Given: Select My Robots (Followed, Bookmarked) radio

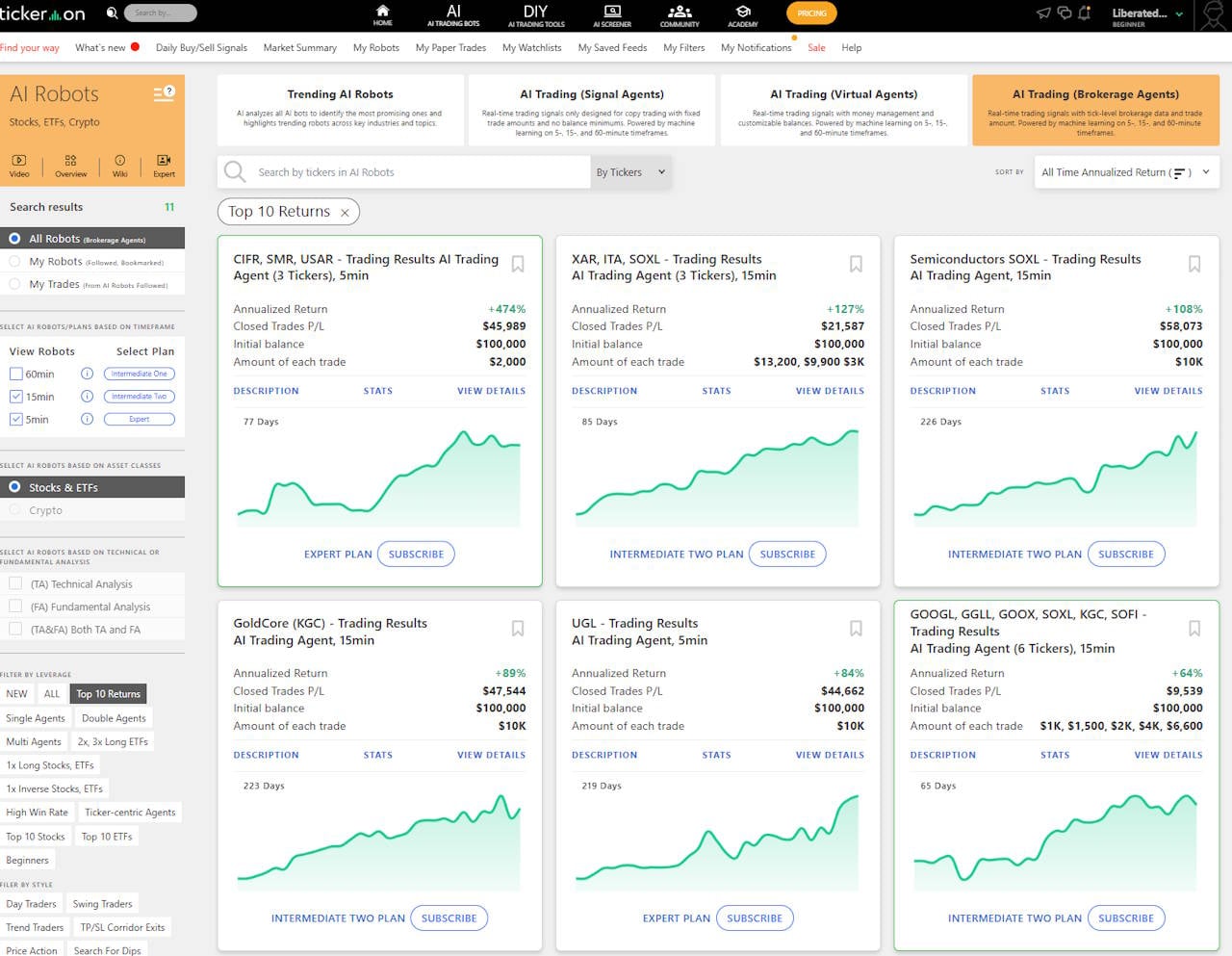Looking at the screenshot, I should click(x=14, y=262).
